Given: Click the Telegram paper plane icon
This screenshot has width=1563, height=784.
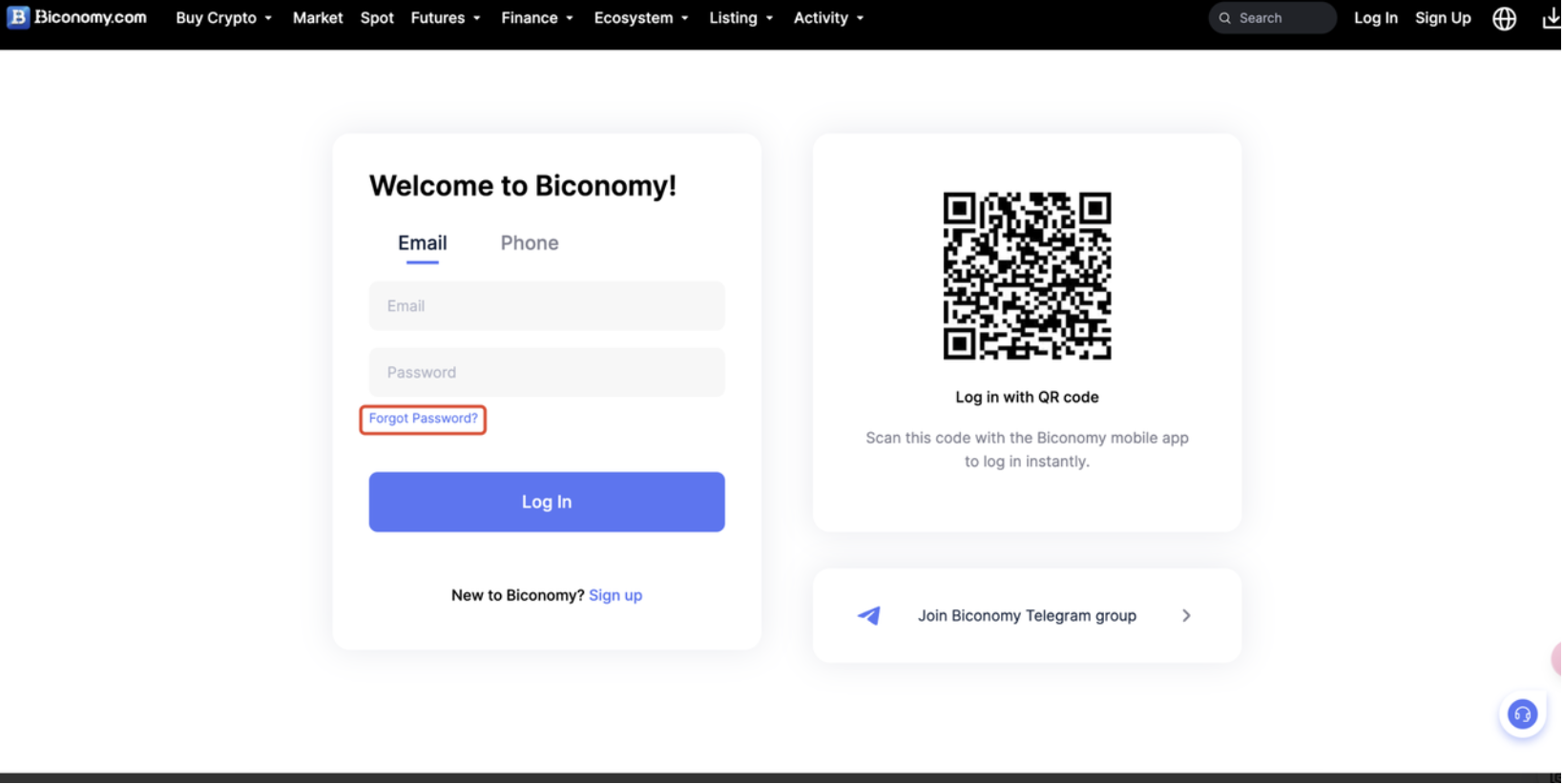Looking at the screenshot, I should pos(868,616).
